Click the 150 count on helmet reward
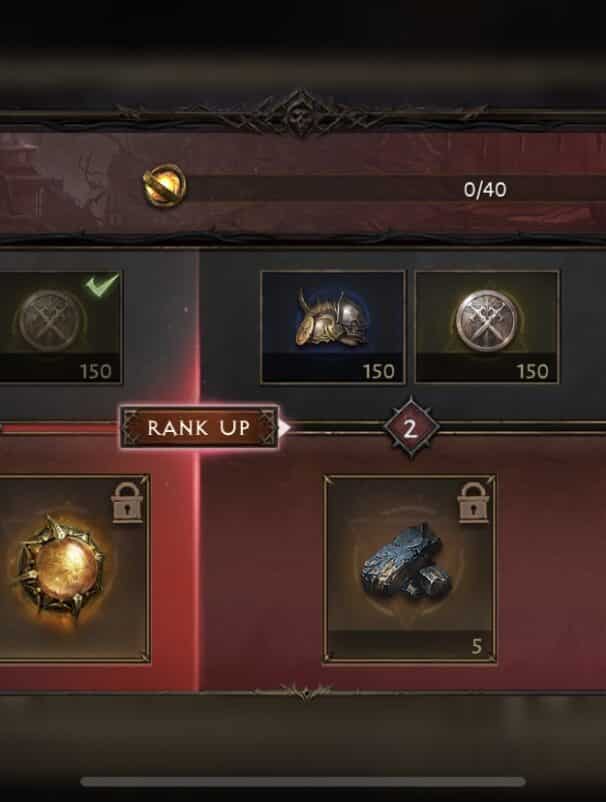Image resolution: width=606 pixels, height=802 pixels. pyautogui.click(x=379, y=371)
